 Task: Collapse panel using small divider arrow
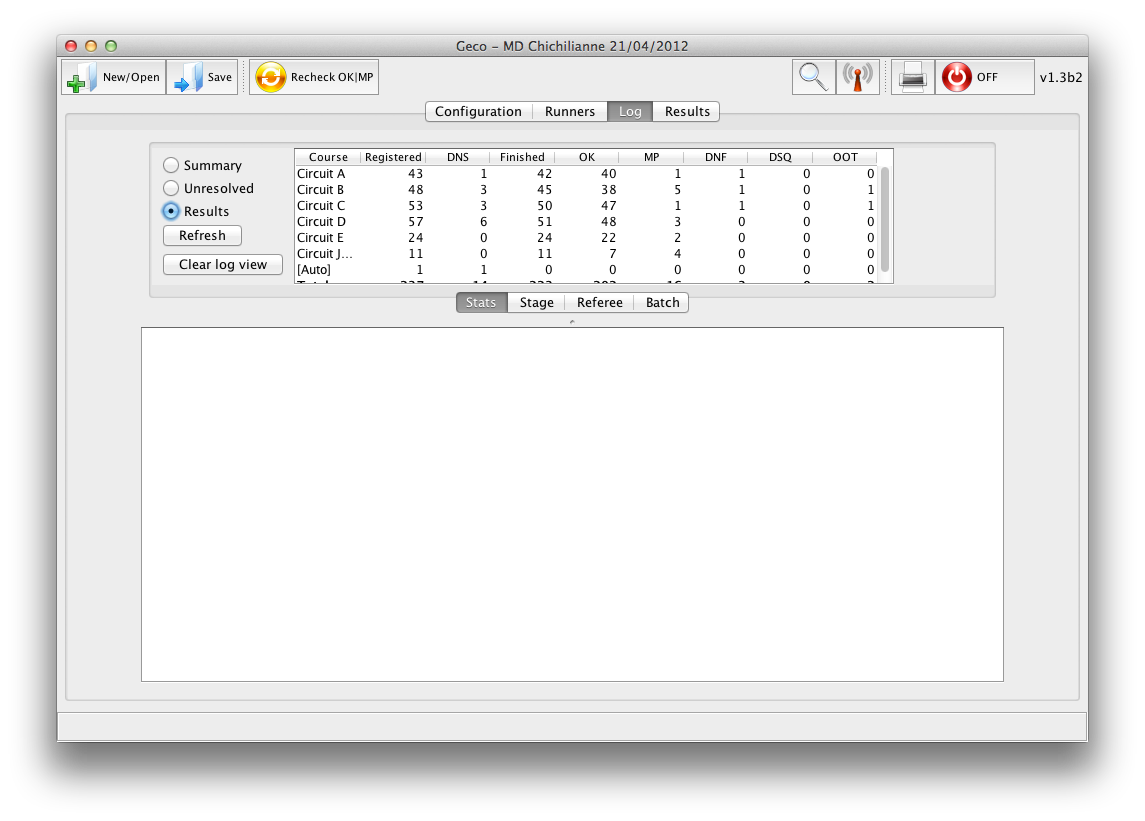(572, 321)
